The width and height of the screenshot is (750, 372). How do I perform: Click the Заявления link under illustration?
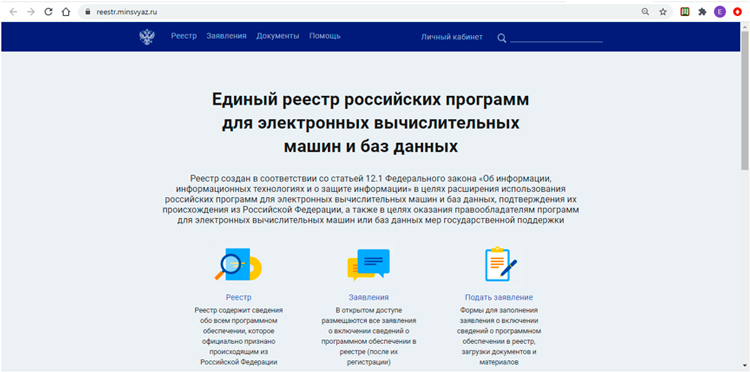[368, 297]
